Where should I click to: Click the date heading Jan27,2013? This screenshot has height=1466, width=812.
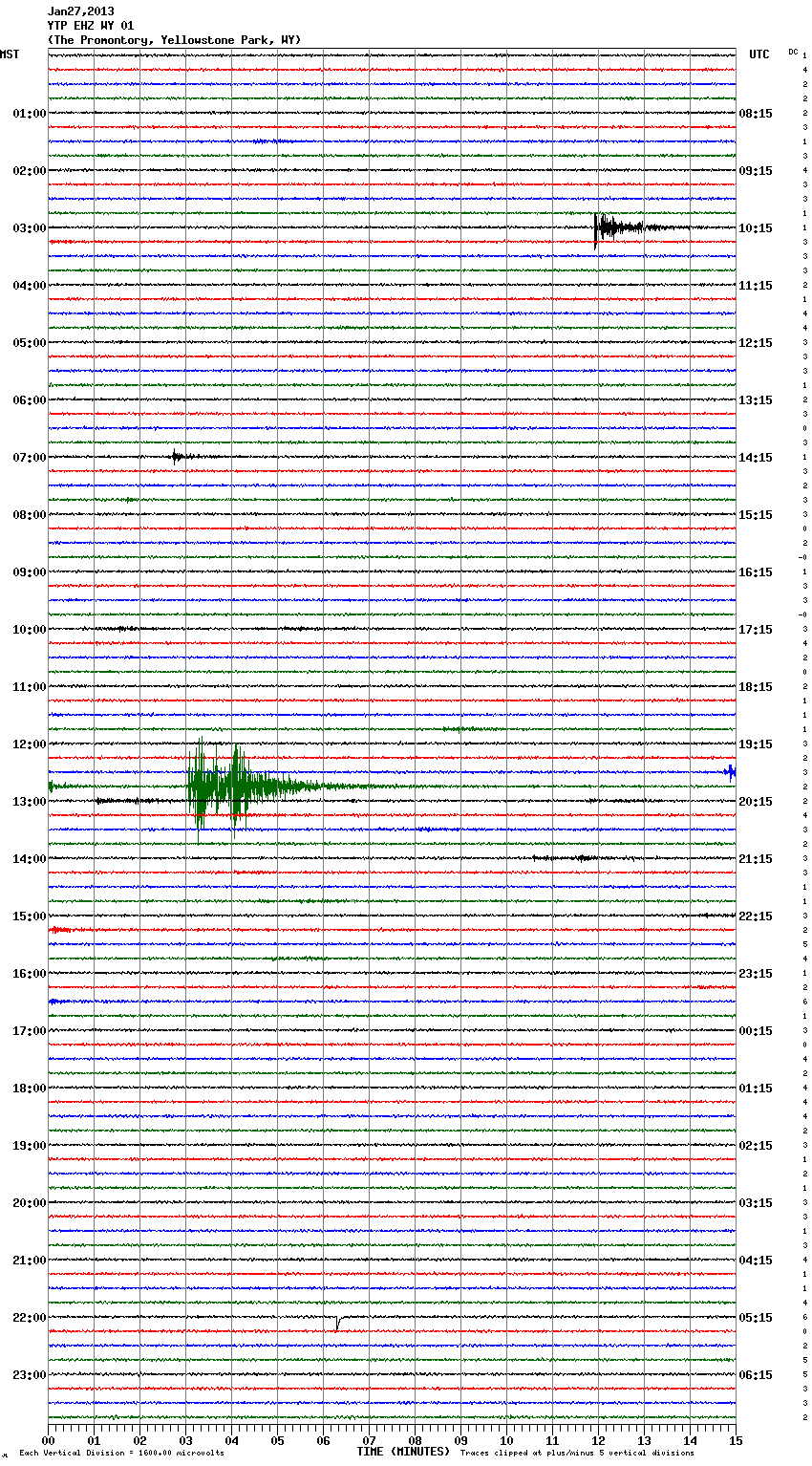tap(81, 11)
